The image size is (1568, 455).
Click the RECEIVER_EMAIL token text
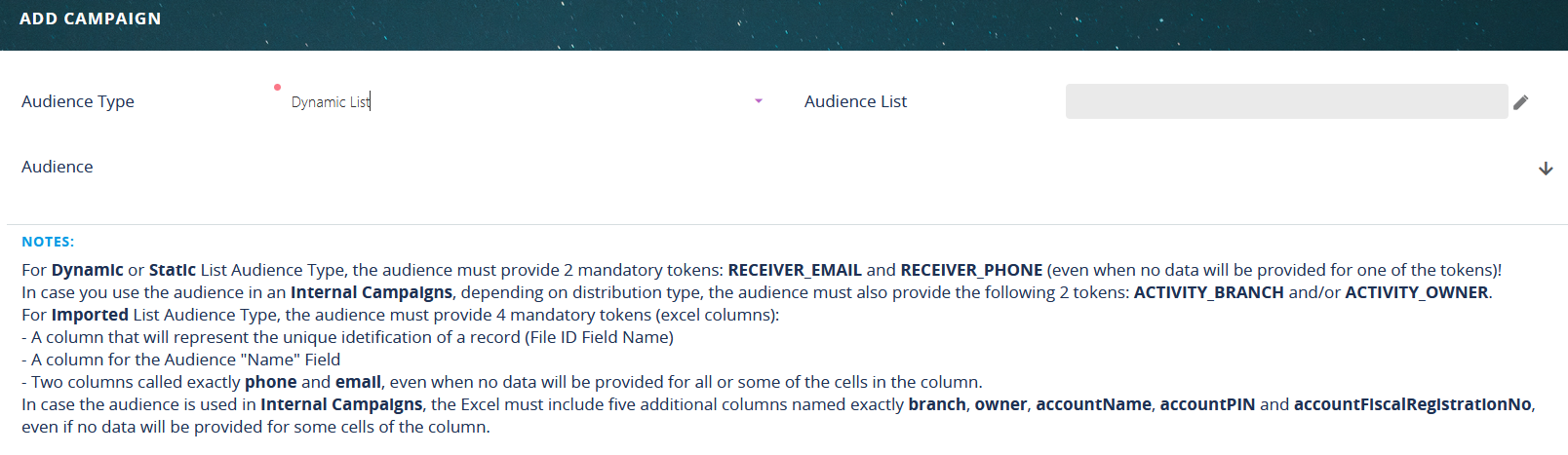[795, 270]
